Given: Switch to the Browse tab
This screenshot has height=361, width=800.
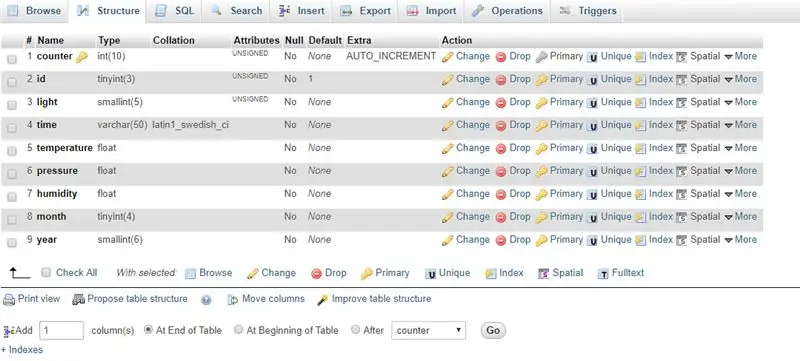Looking at the screenshot, I should pos(34,11).
